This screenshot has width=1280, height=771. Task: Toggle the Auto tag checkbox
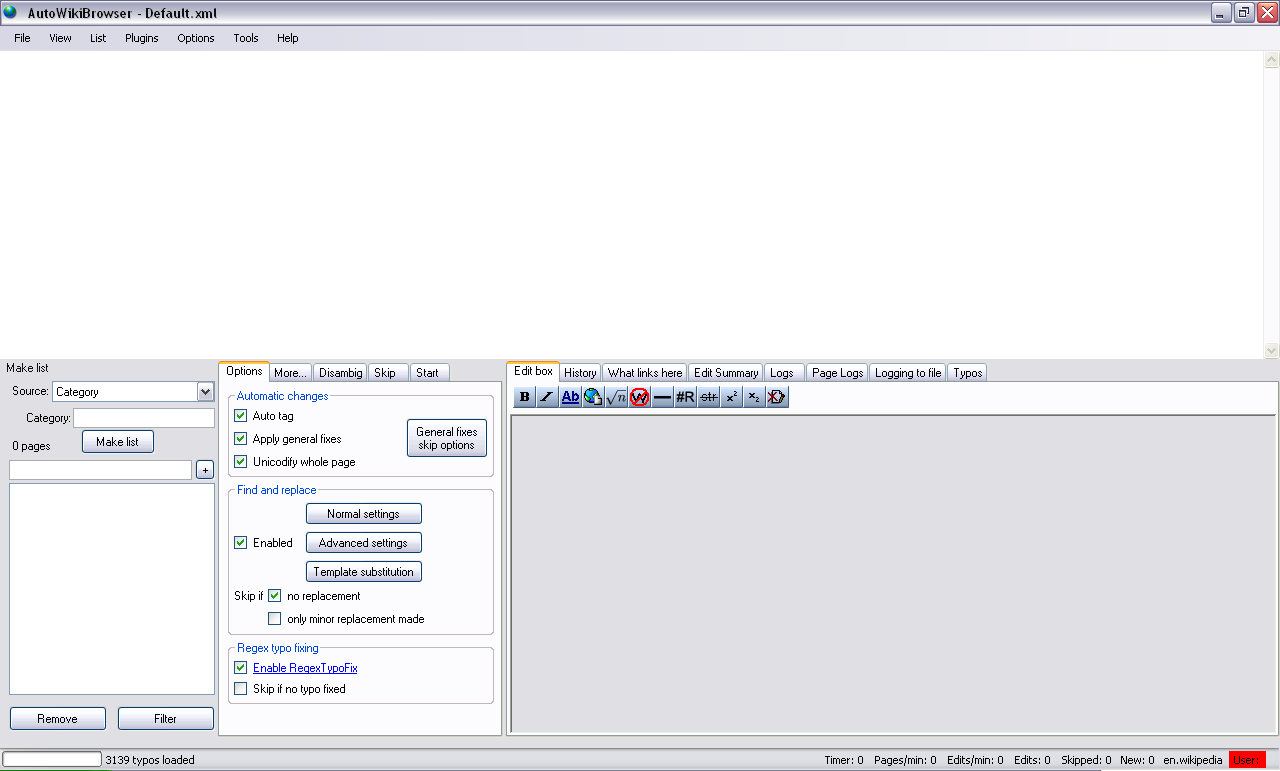[x=240, y=415]
